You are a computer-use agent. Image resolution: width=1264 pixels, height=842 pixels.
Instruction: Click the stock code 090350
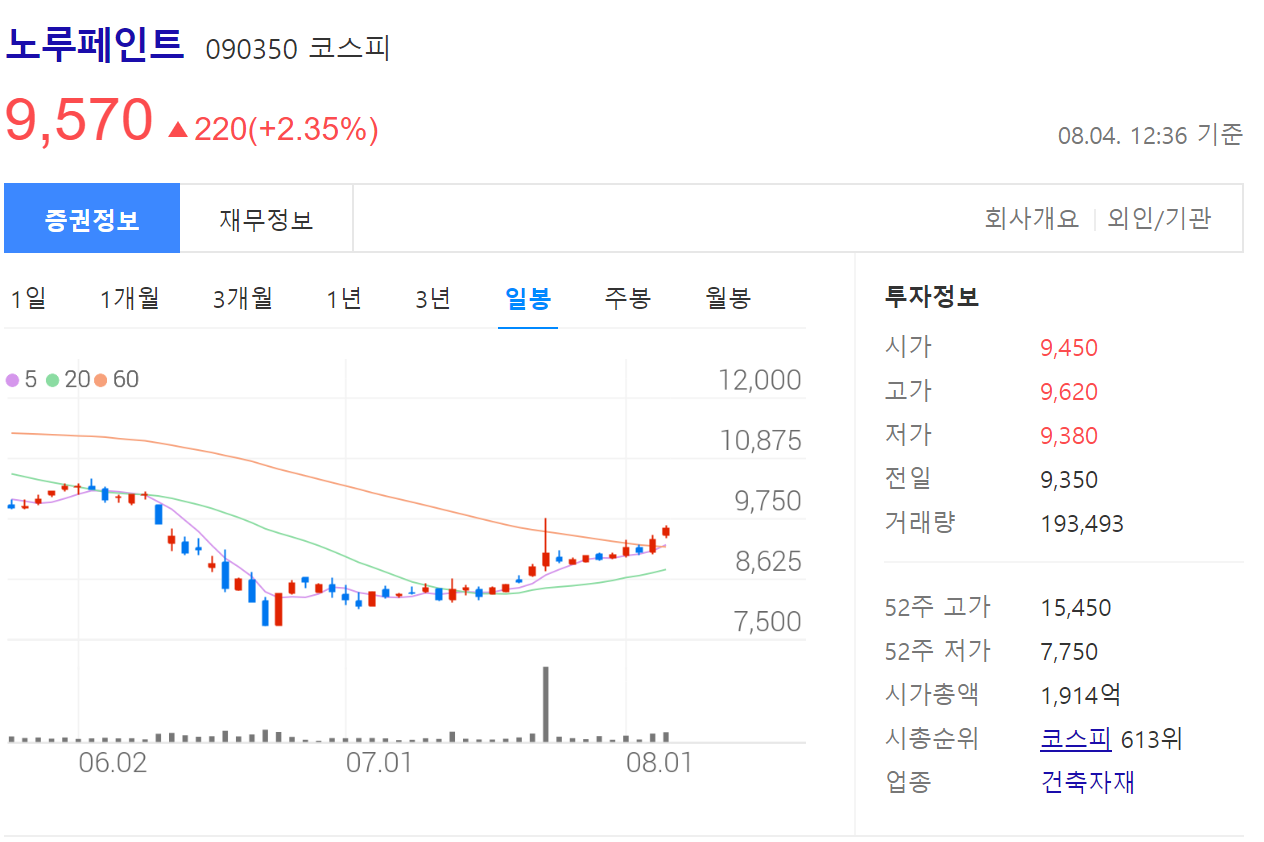(x=252, y=49)
